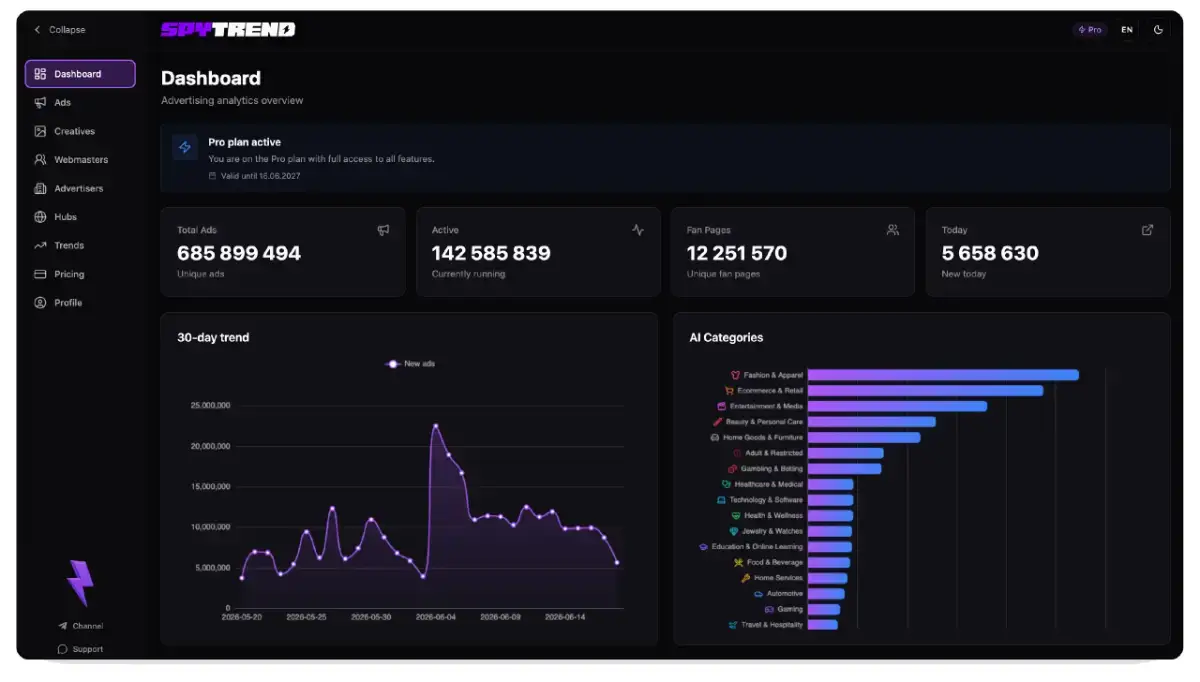Click the Fashion & Apparel category icon

click(x=735, y=375)
